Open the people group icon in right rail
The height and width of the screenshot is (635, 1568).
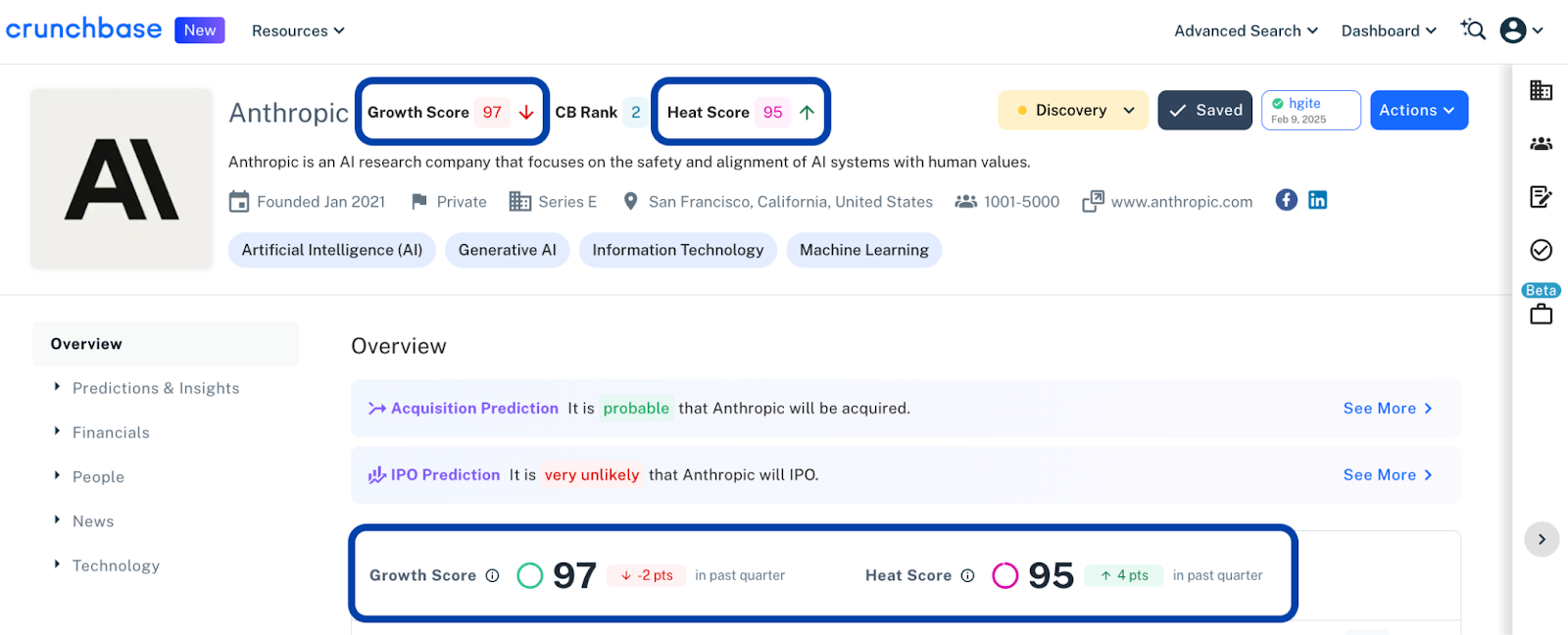pos(1541,144)
